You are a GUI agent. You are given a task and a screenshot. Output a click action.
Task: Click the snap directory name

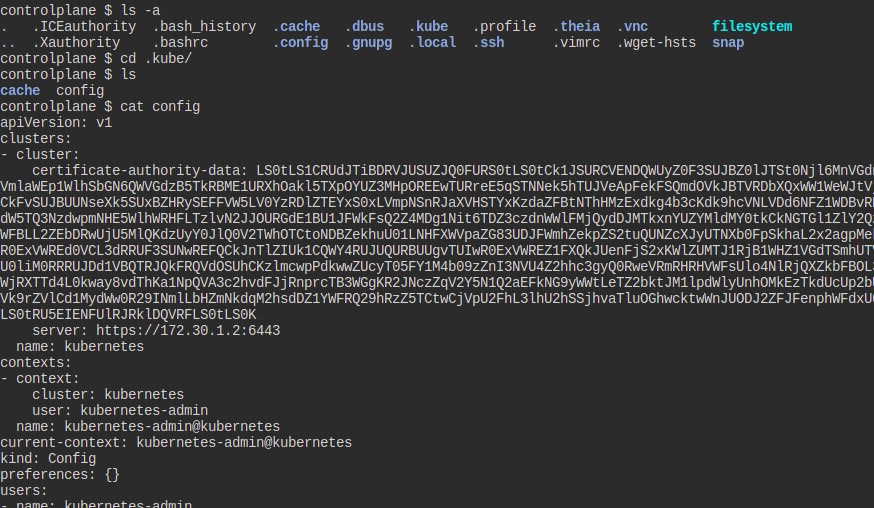728,43
